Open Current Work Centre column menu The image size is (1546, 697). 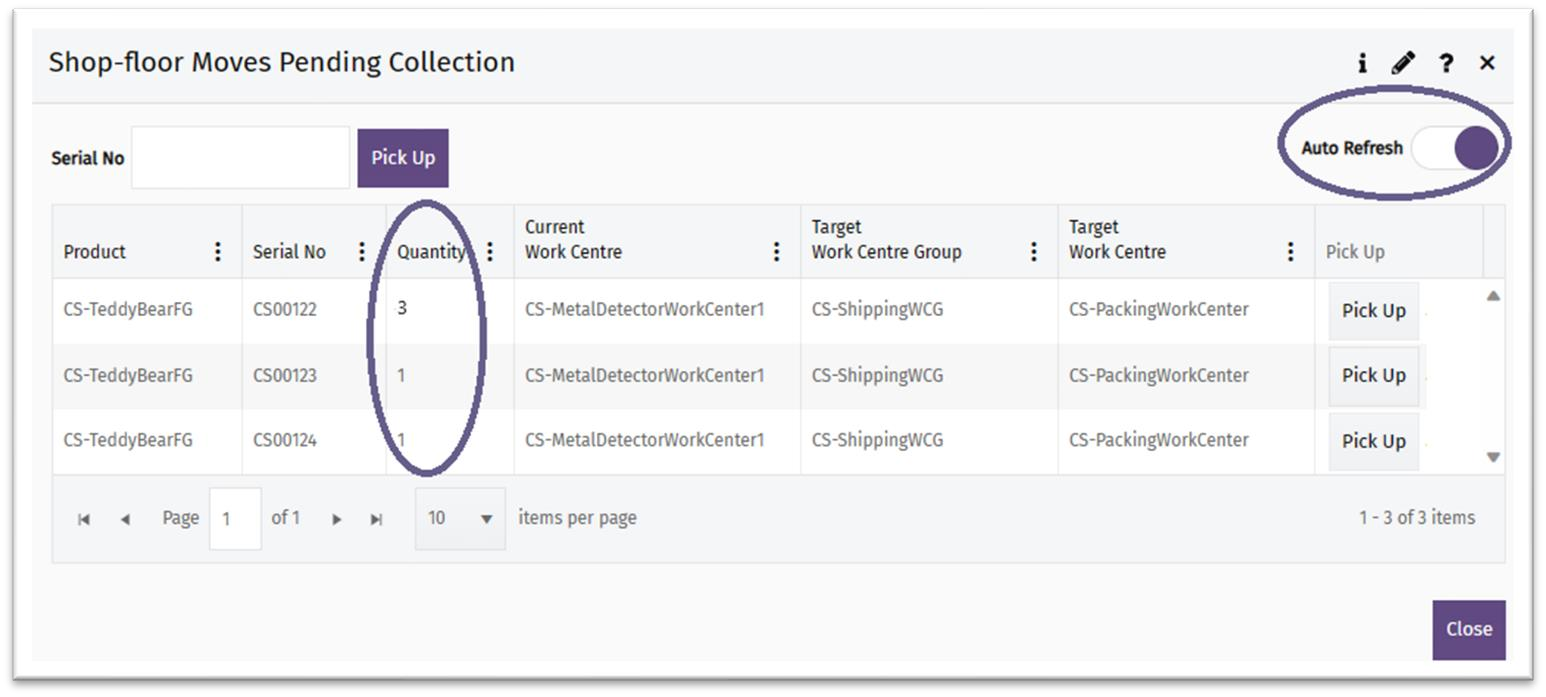(x=776, y=252)
